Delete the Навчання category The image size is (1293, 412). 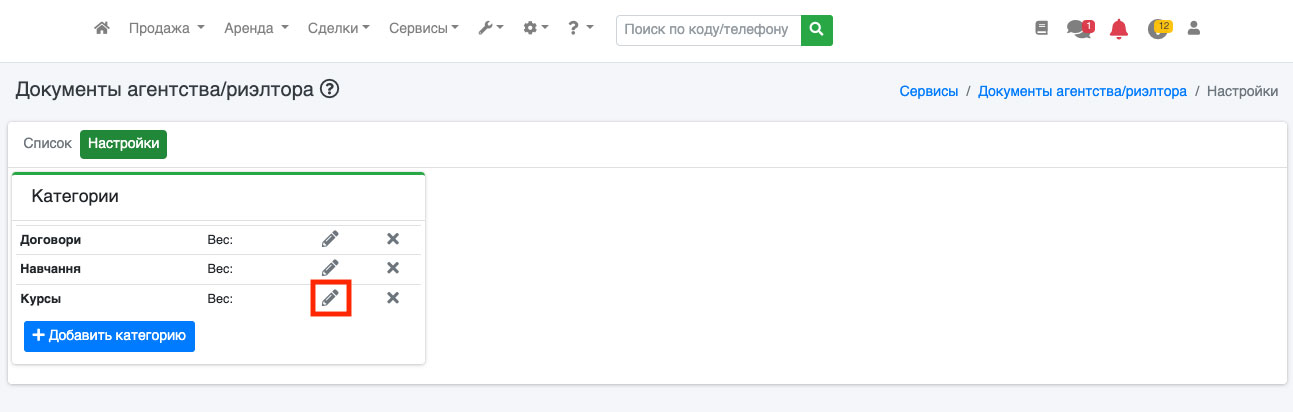tap(393, 268)
